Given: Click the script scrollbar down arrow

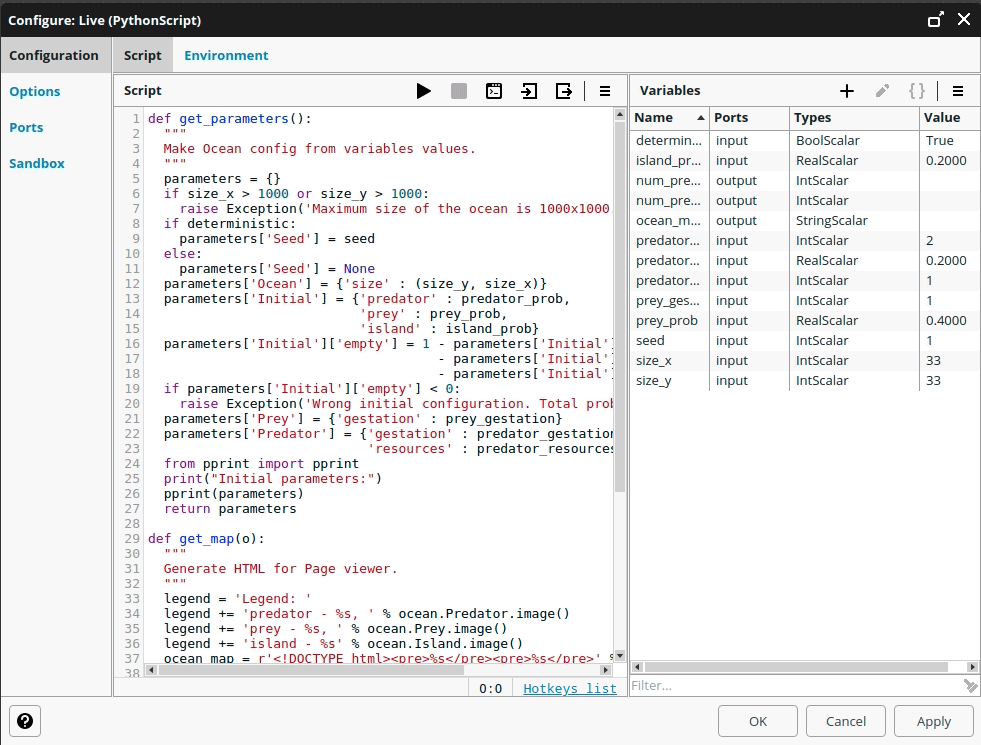Looking at the screenshot, I should (620, 656).
